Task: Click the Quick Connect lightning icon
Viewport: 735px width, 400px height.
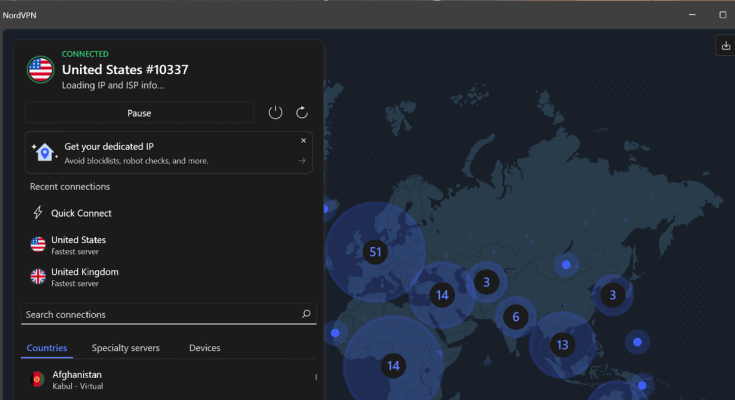Action: pyautogui.click(x=38, y=212)
